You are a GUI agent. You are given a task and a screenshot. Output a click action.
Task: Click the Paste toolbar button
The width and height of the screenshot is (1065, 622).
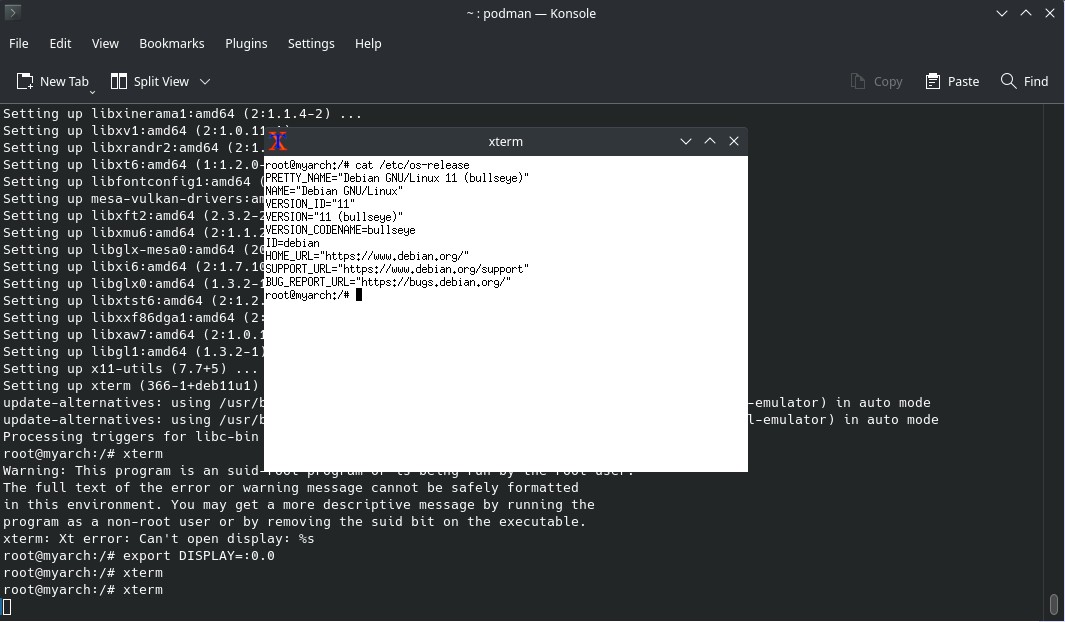[952, 81]
